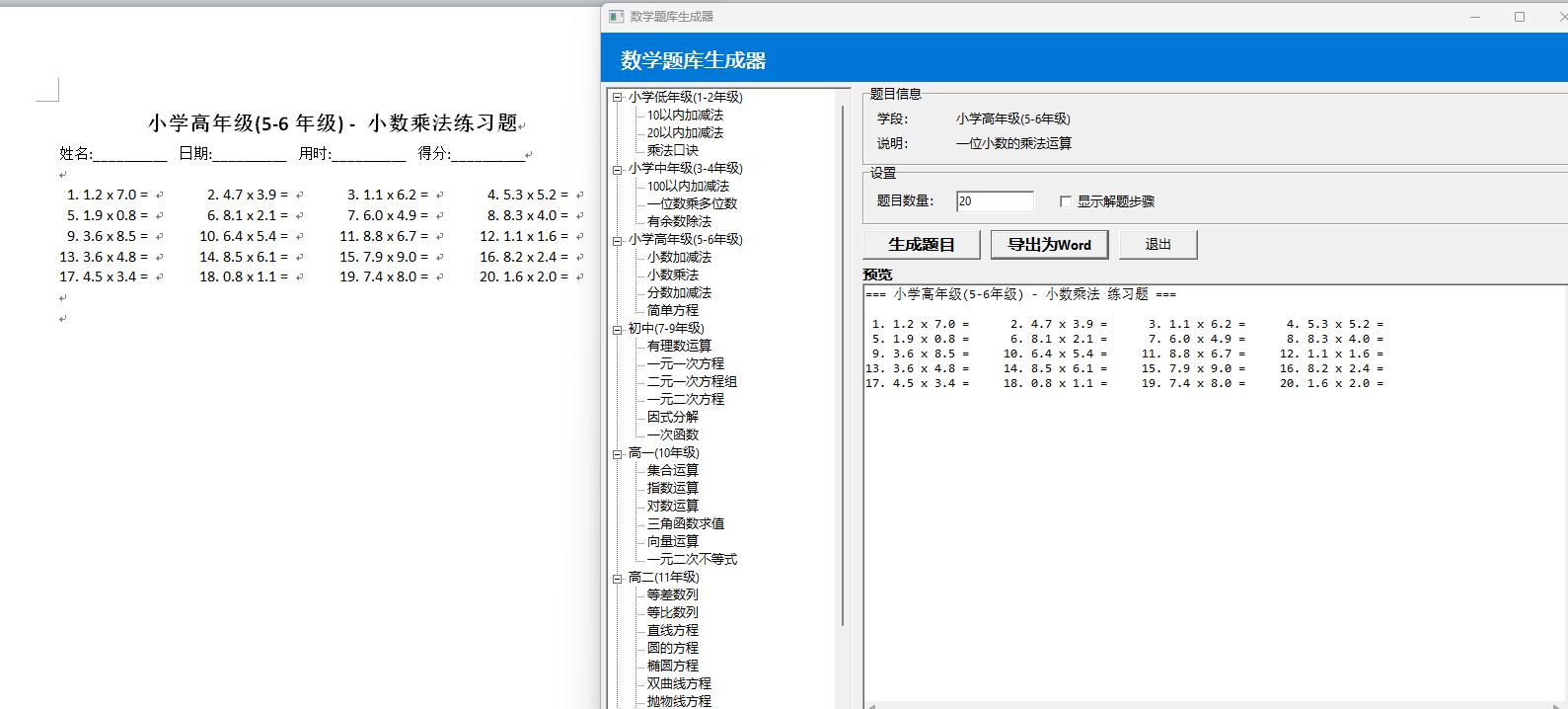Image resolution: width=1568 pixels, height=709 pixels.
Task: Click the 题目数量 input field
Action: point(995,201)
